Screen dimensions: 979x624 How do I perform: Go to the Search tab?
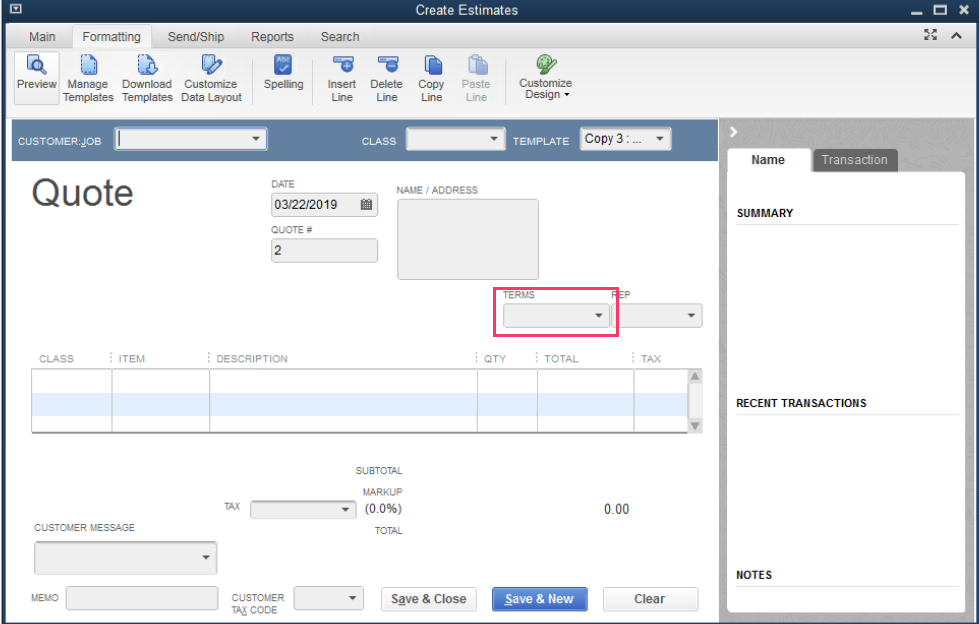340,37
